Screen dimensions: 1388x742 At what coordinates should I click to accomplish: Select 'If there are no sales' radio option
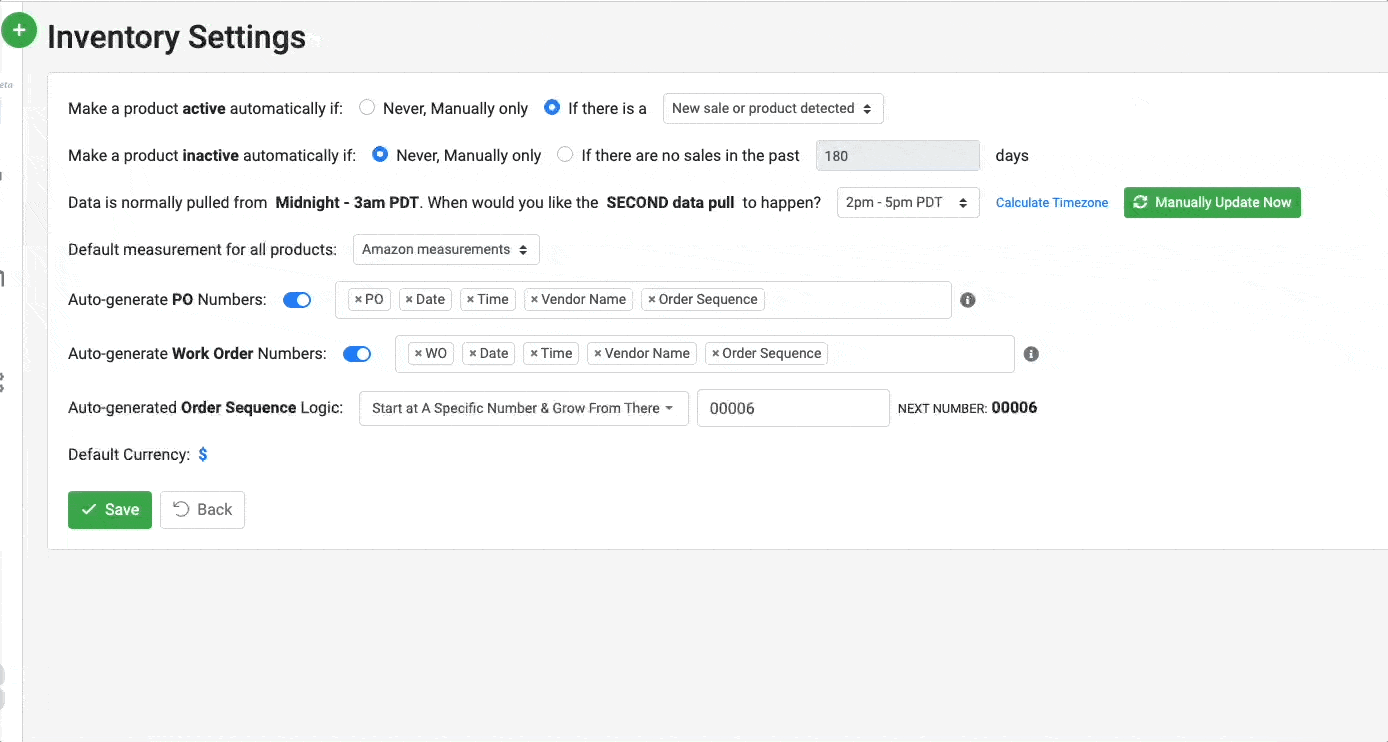[x=565, y=155]
